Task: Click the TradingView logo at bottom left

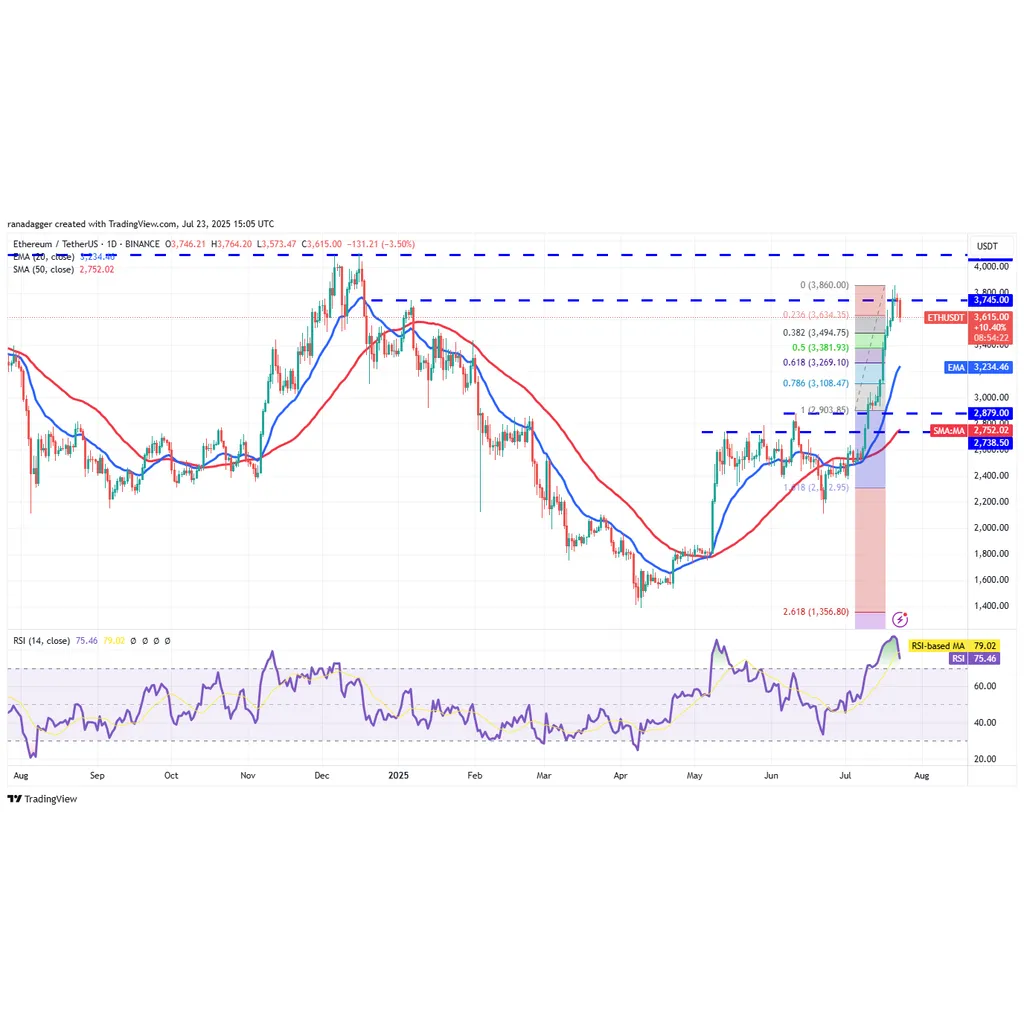Action: (x=42, y=799)
